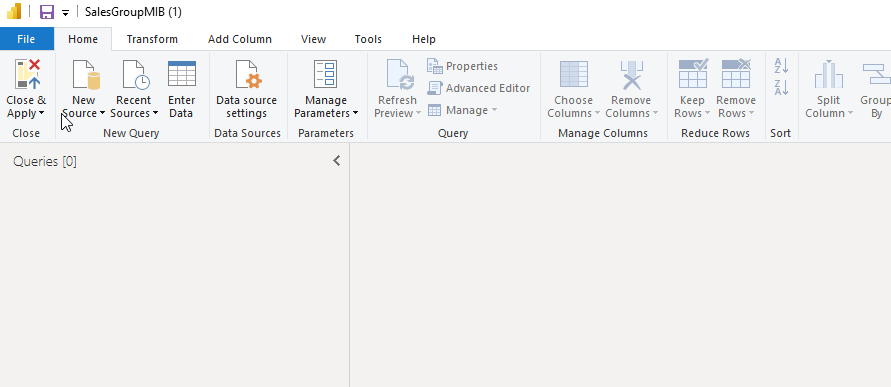The width and height of the screenshot is (891, 387).
Task: Click the Power BI logo icon
Action: click(x=14, y=11)
